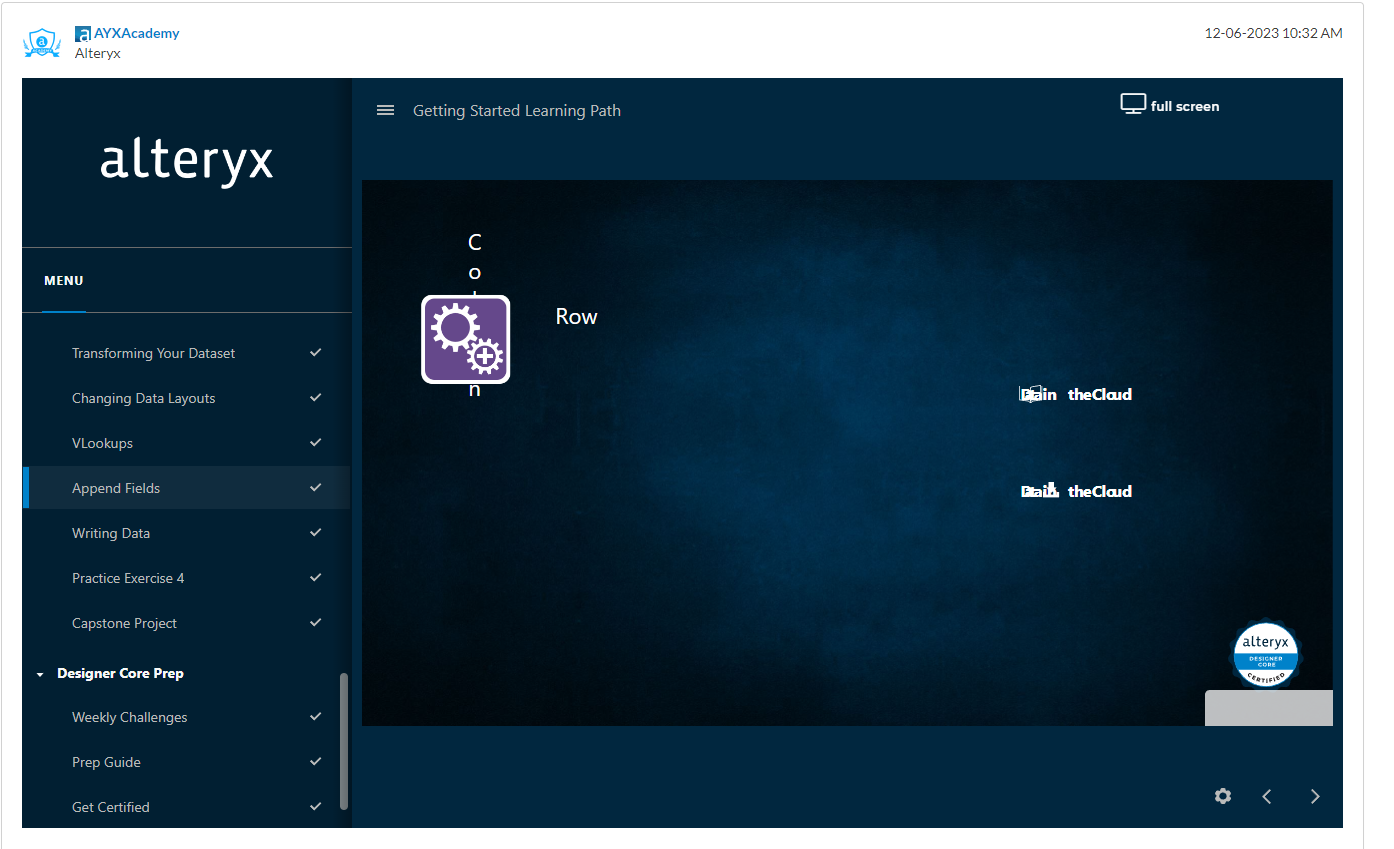
Task: Click the checkmark beside Get Certified
Action: [316, 806]
